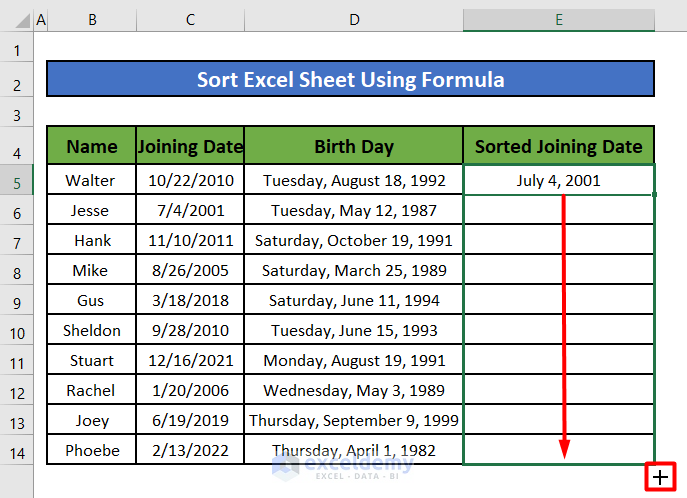687x498 pixels.
Task: Select row 2 header
Action: 17,84
